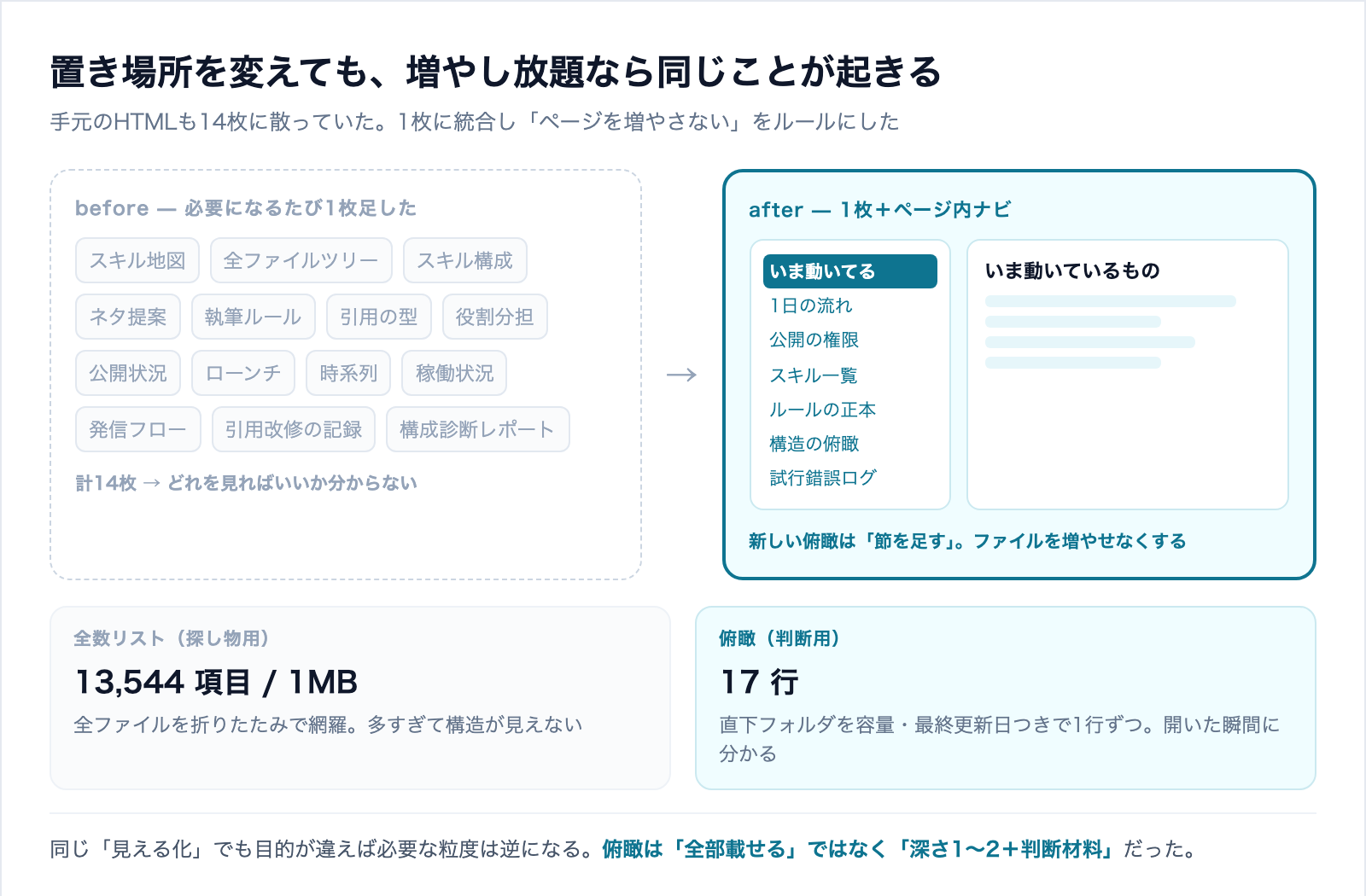Click the main slide title 置き場所を変えても

[x=496, y=72]
